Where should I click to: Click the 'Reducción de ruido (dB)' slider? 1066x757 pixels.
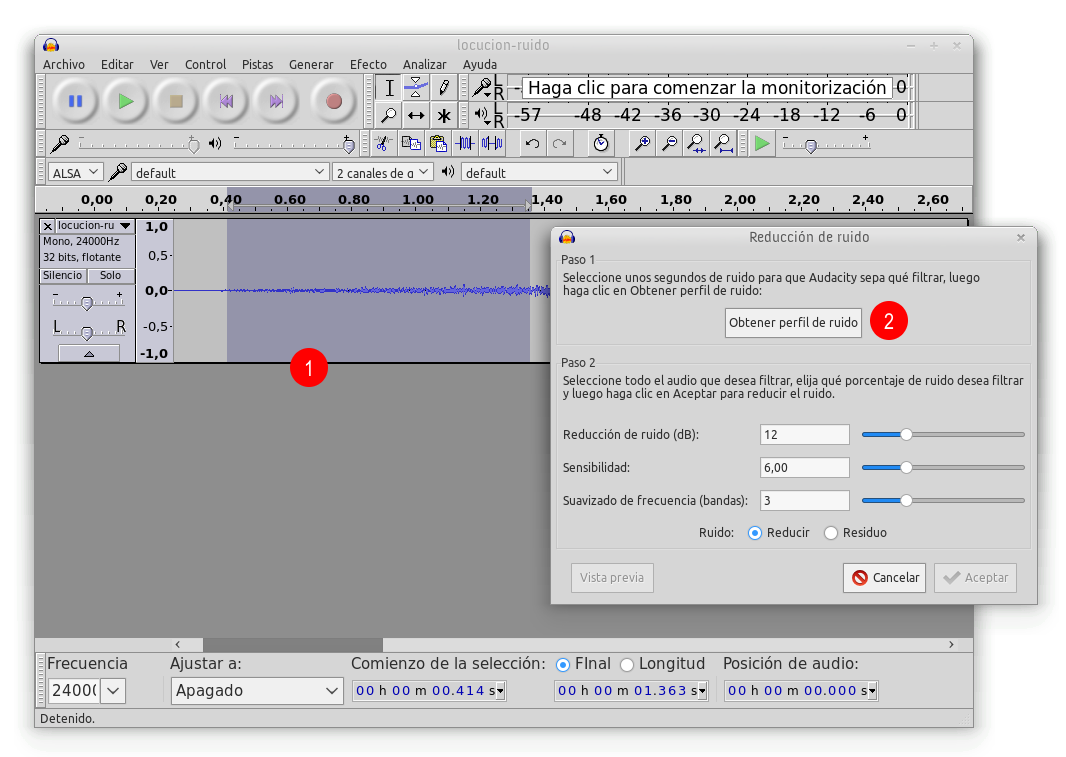pos(943,435)
